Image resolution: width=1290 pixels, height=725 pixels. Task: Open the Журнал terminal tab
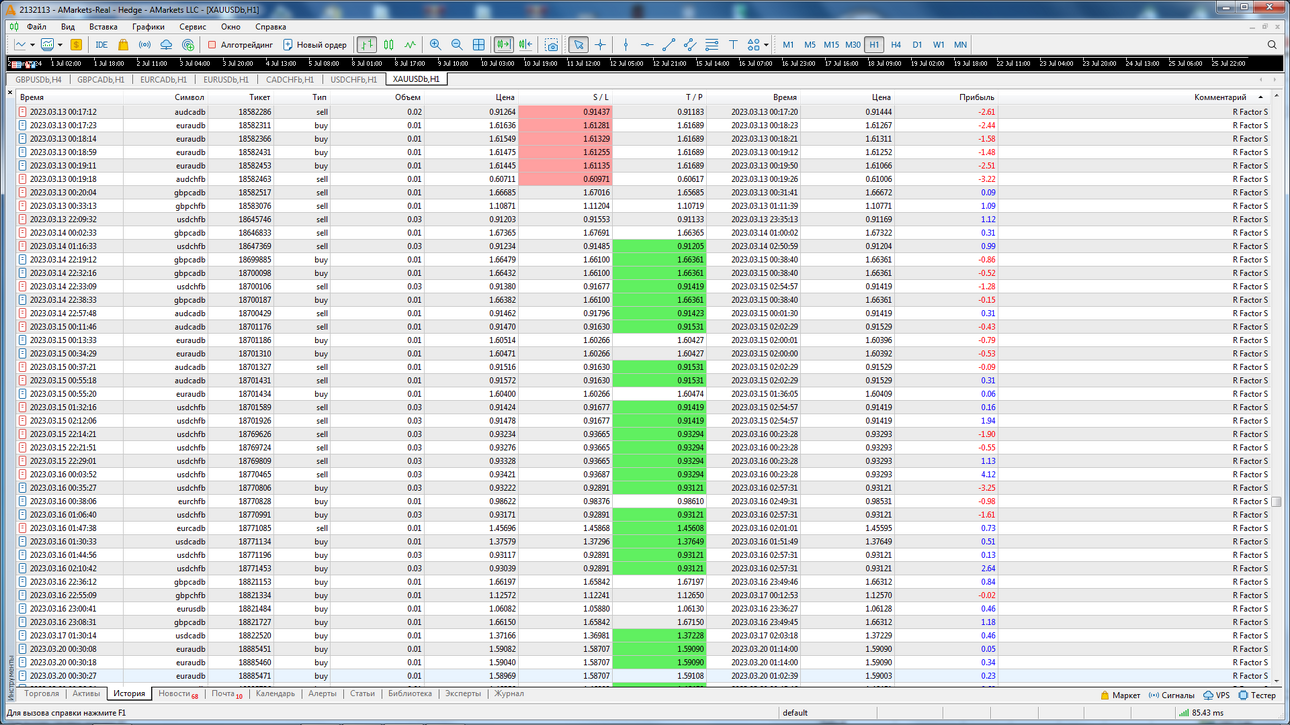[x=509, y=693]
